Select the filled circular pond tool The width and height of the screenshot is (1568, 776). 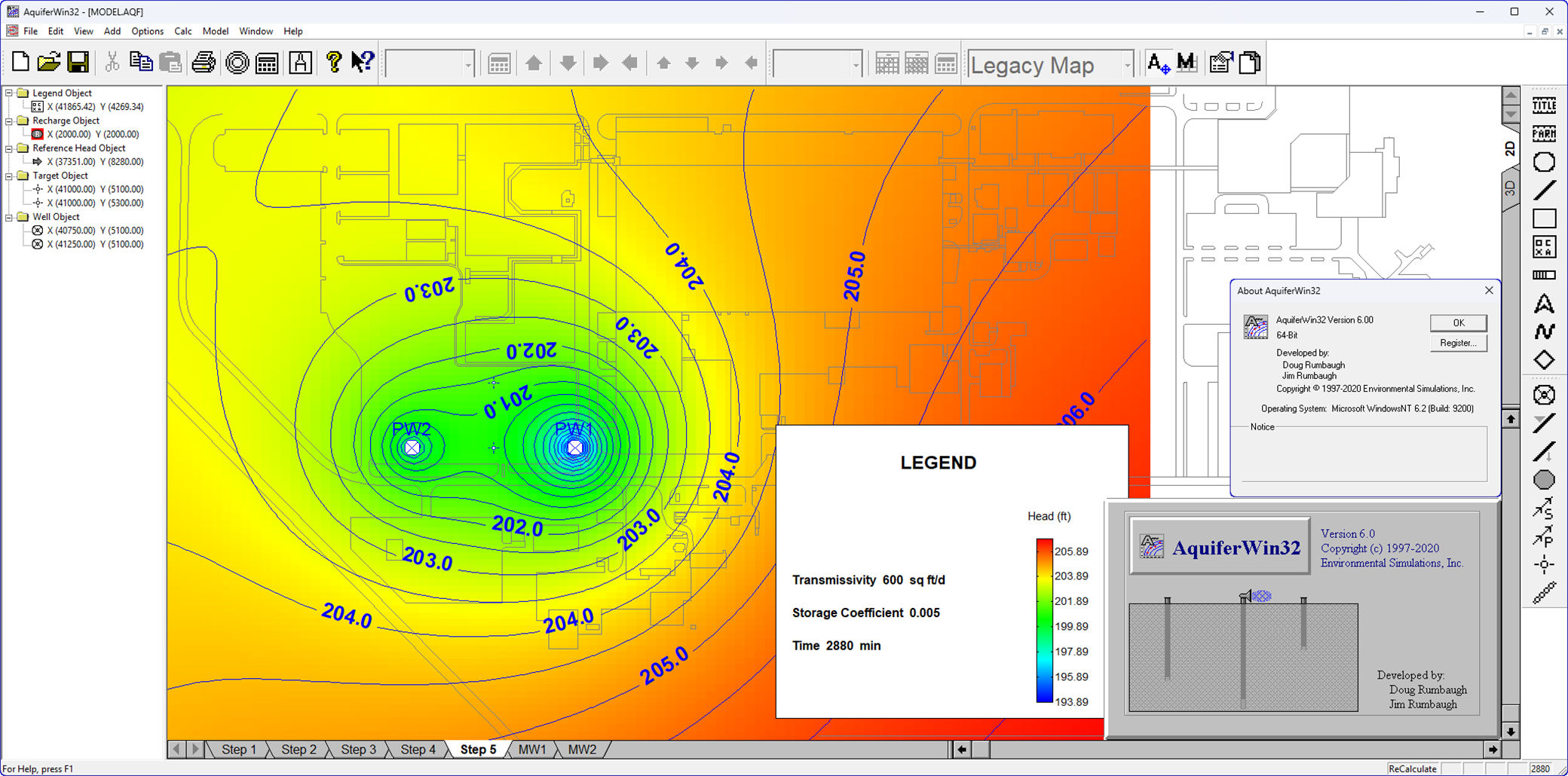pos(1544,480)
